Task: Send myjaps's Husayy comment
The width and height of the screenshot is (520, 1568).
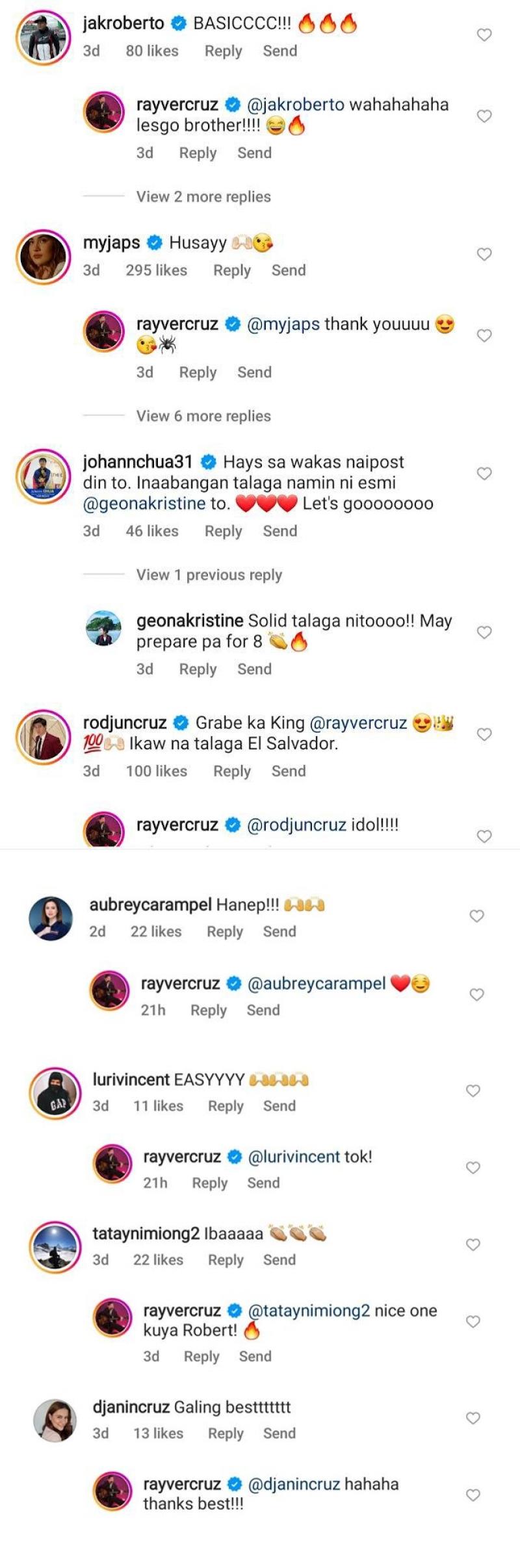Action: coord(288,270)
